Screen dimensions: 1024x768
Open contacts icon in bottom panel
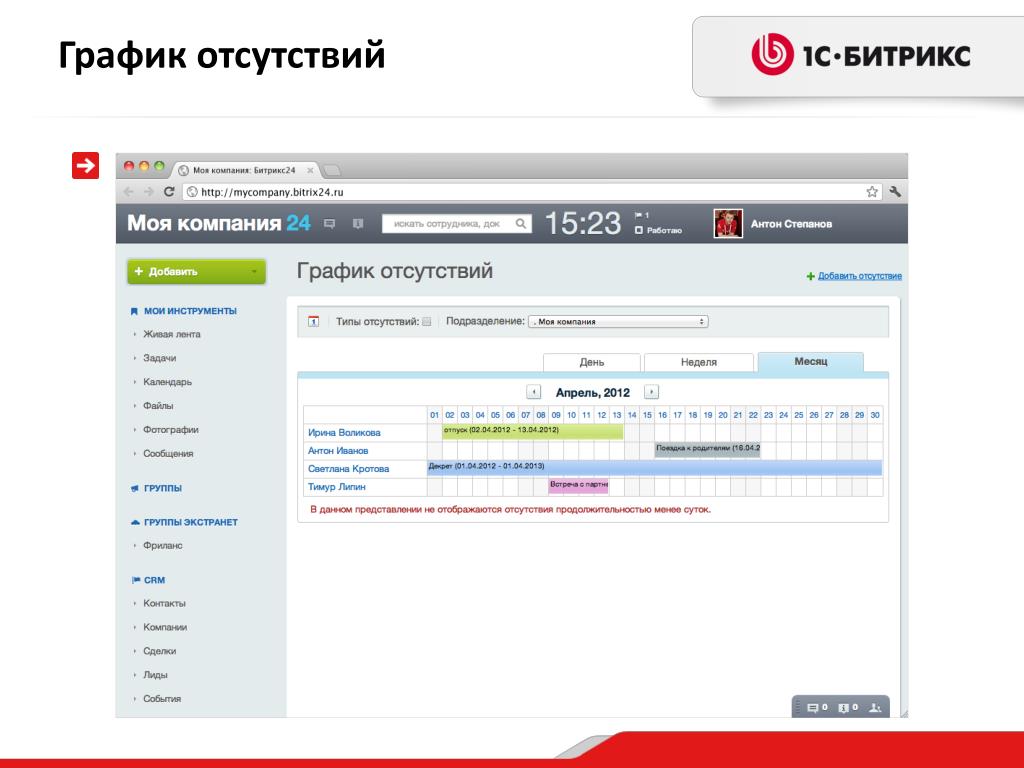[875, 707]
